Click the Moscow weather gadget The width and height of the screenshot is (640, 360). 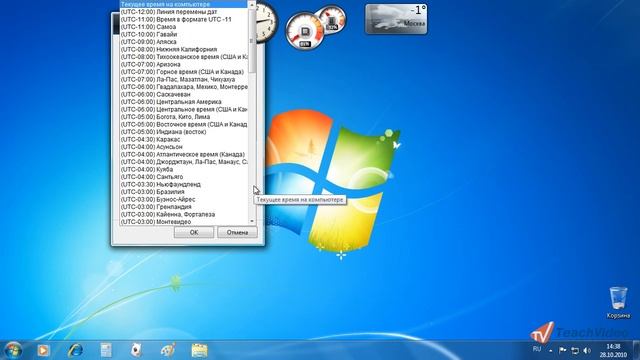(x=396, y=19)
